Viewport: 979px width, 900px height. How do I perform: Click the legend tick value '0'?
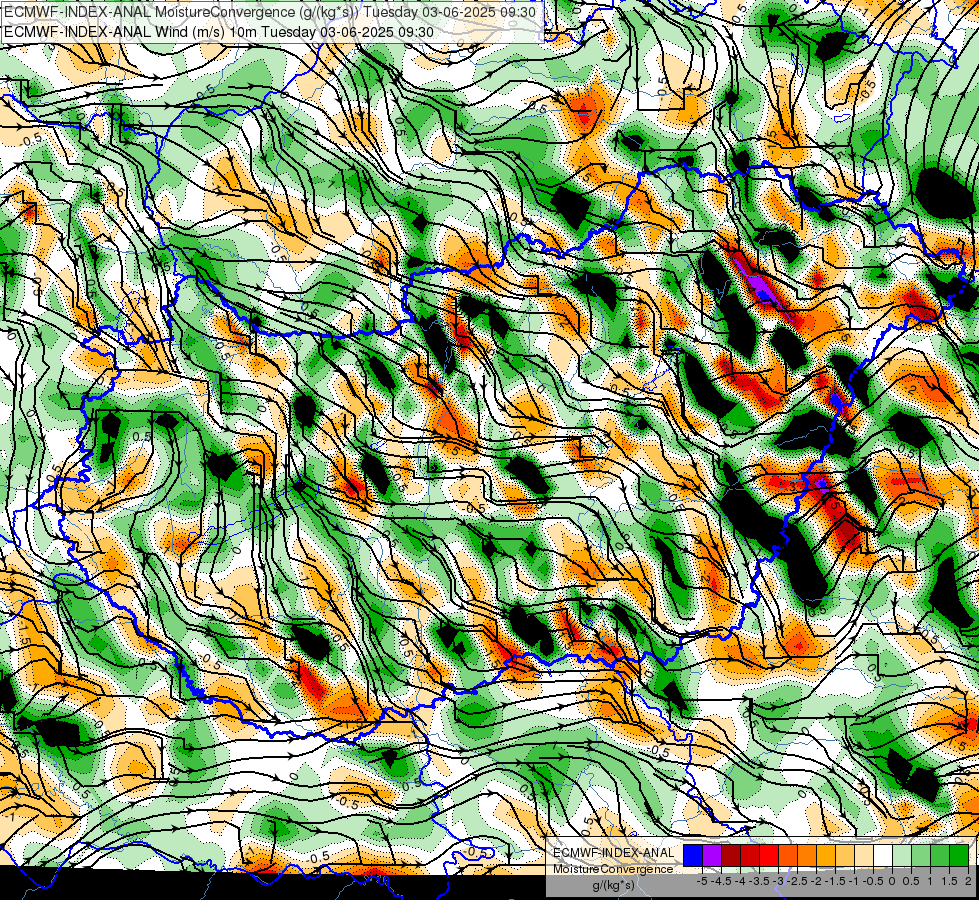click(892, 881)
